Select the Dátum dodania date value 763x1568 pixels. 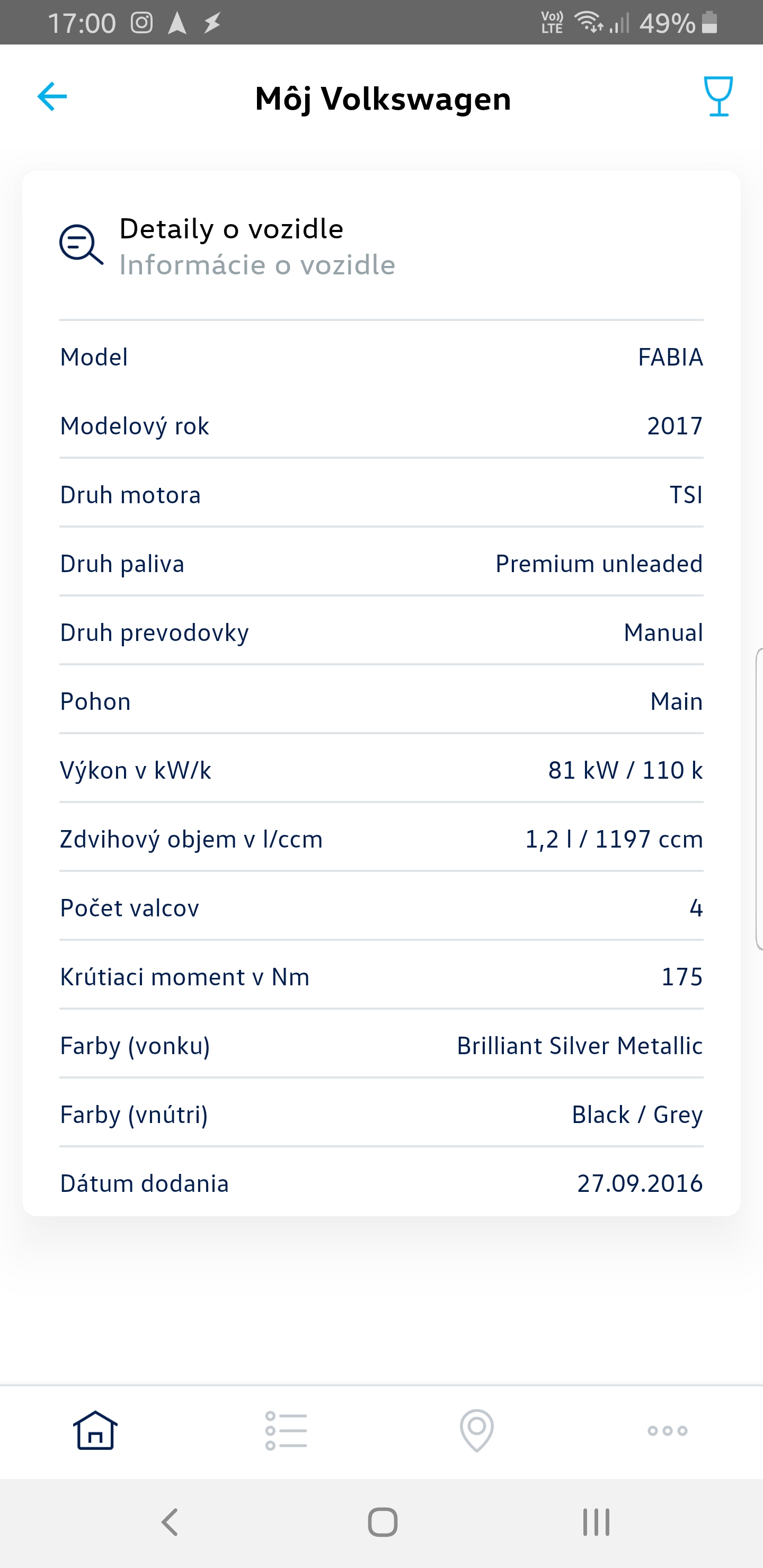pos(640,1183)
